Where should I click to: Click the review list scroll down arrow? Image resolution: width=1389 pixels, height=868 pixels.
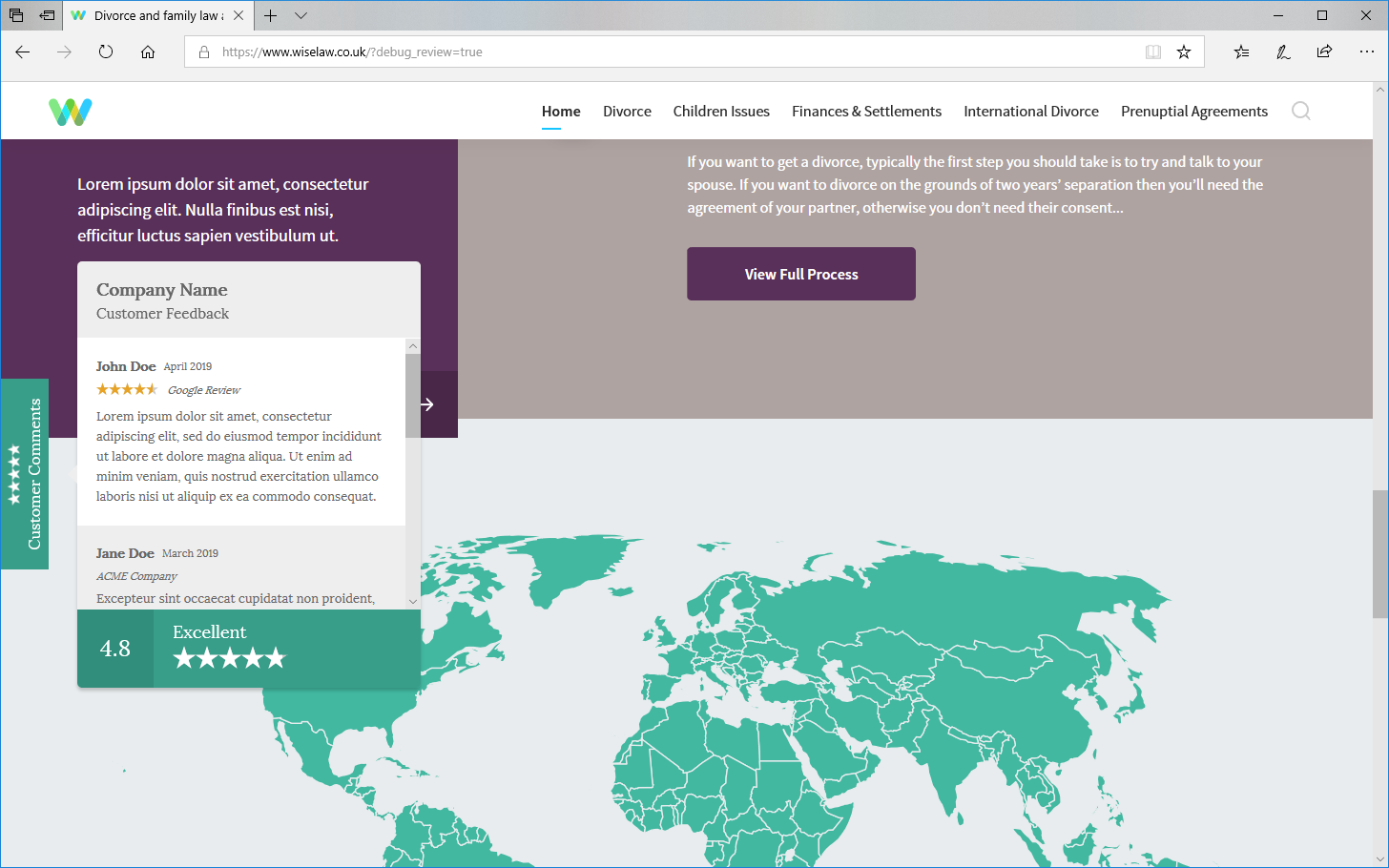[x=413, y=601]
